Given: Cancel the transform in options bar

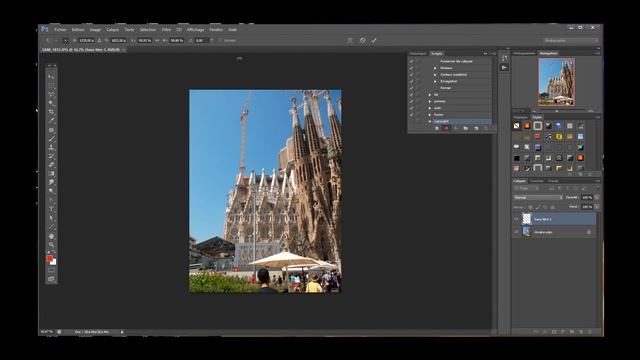Looking at the screenshot, I should [362, 40].
